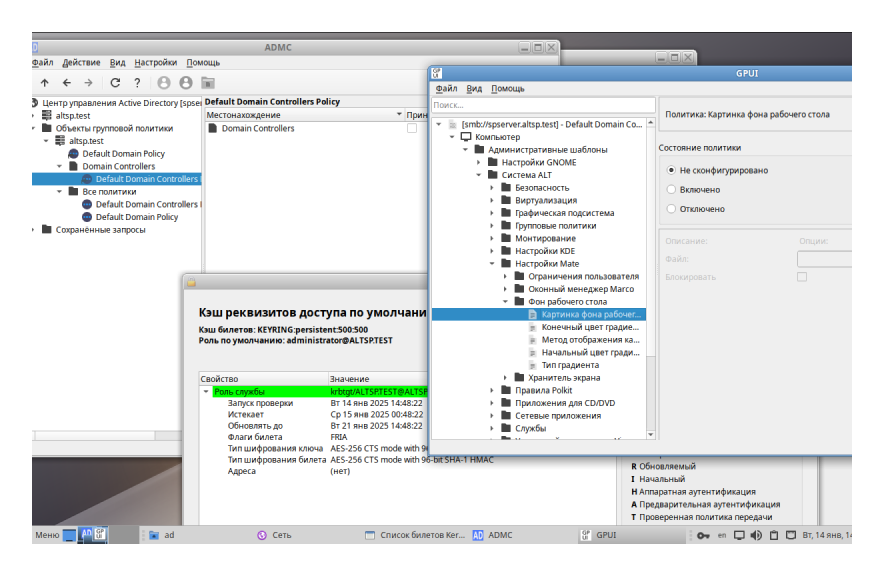Viewport: 884px width, 576px height.
Task: Collapse 'Все политики' in ADMC tree
Action: pyautogui.click(x=60, y=192)
